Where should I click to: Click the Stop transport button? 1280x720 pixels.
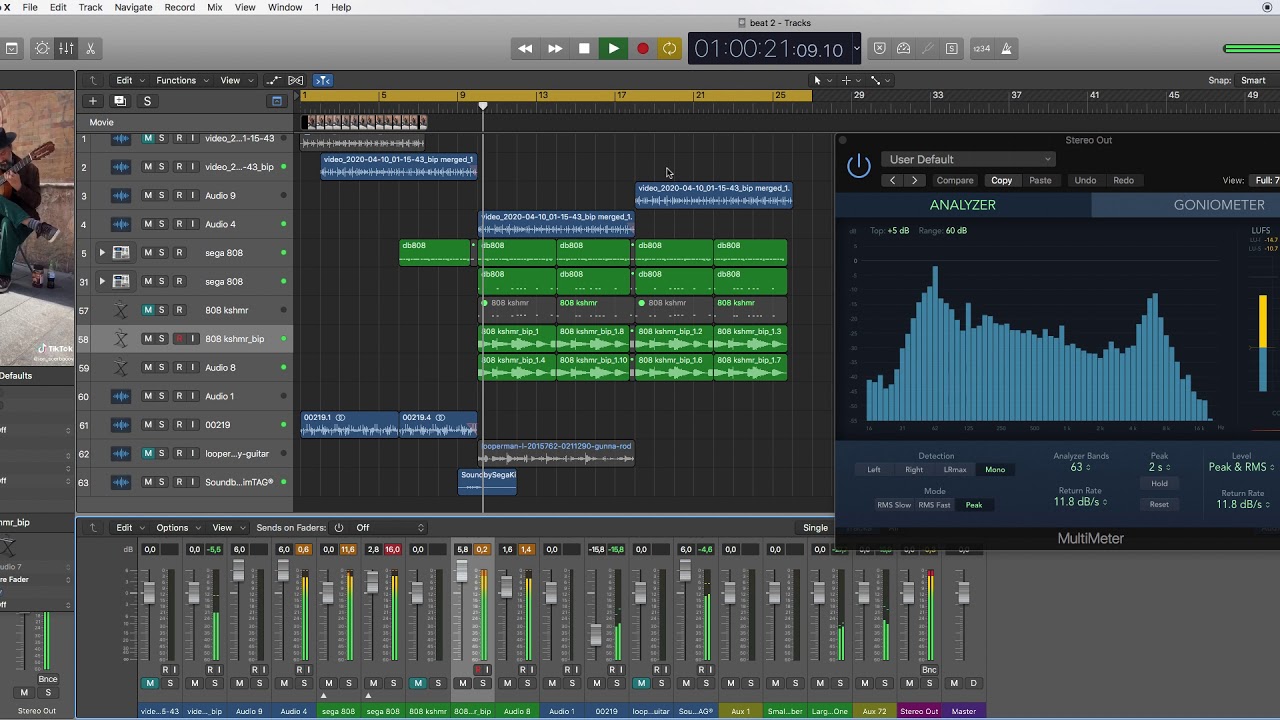point(584,48)
